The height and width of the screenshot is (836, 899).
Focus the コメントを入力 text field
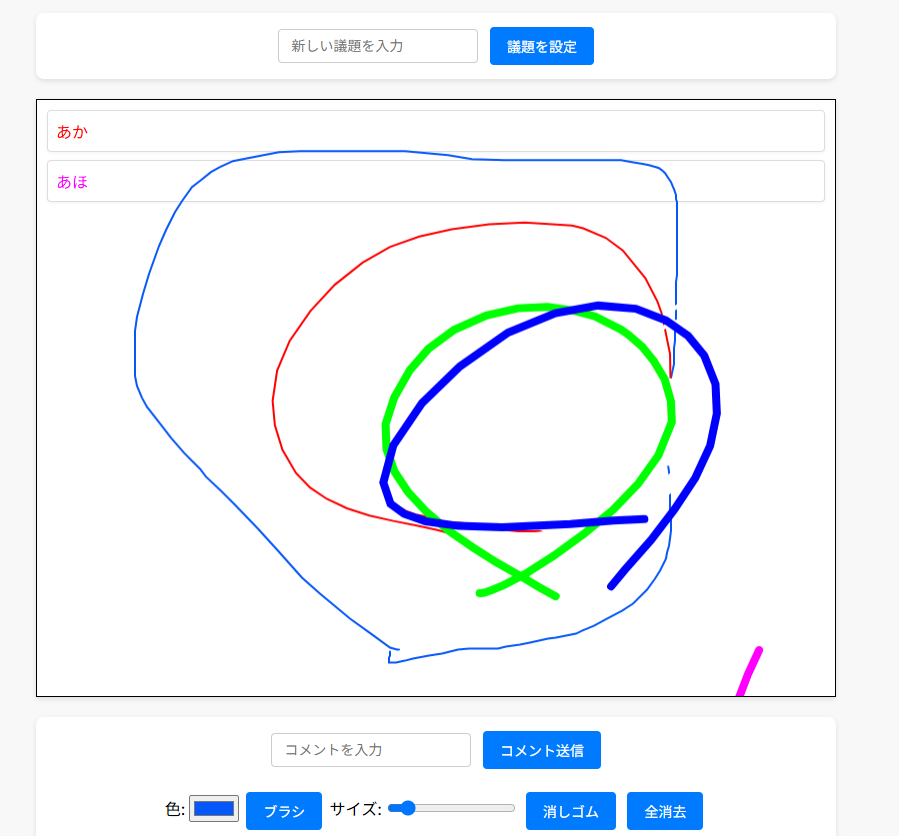(371, 750)
